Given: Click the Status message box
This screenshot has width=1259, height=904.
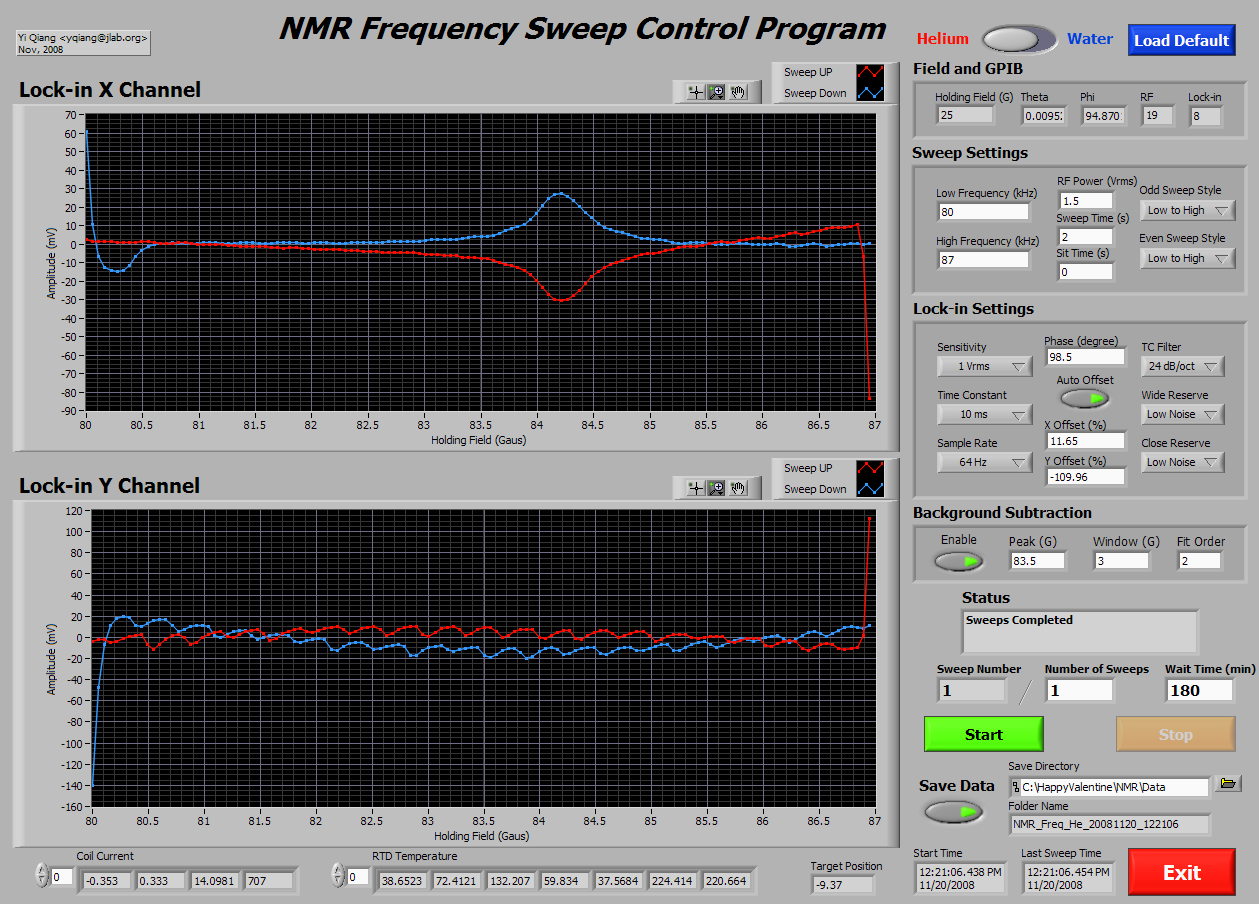Looking at the screenshot, I should click(x=1079, y=632).
